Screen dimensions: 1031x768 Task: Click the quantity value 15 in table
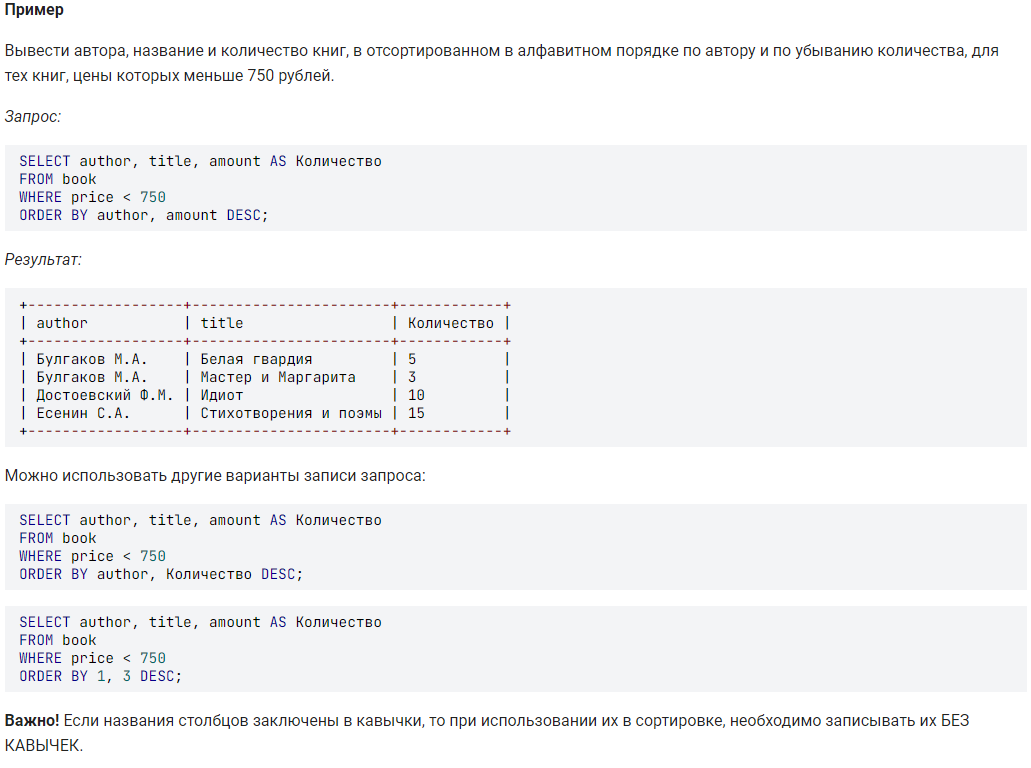pos(416,414)
